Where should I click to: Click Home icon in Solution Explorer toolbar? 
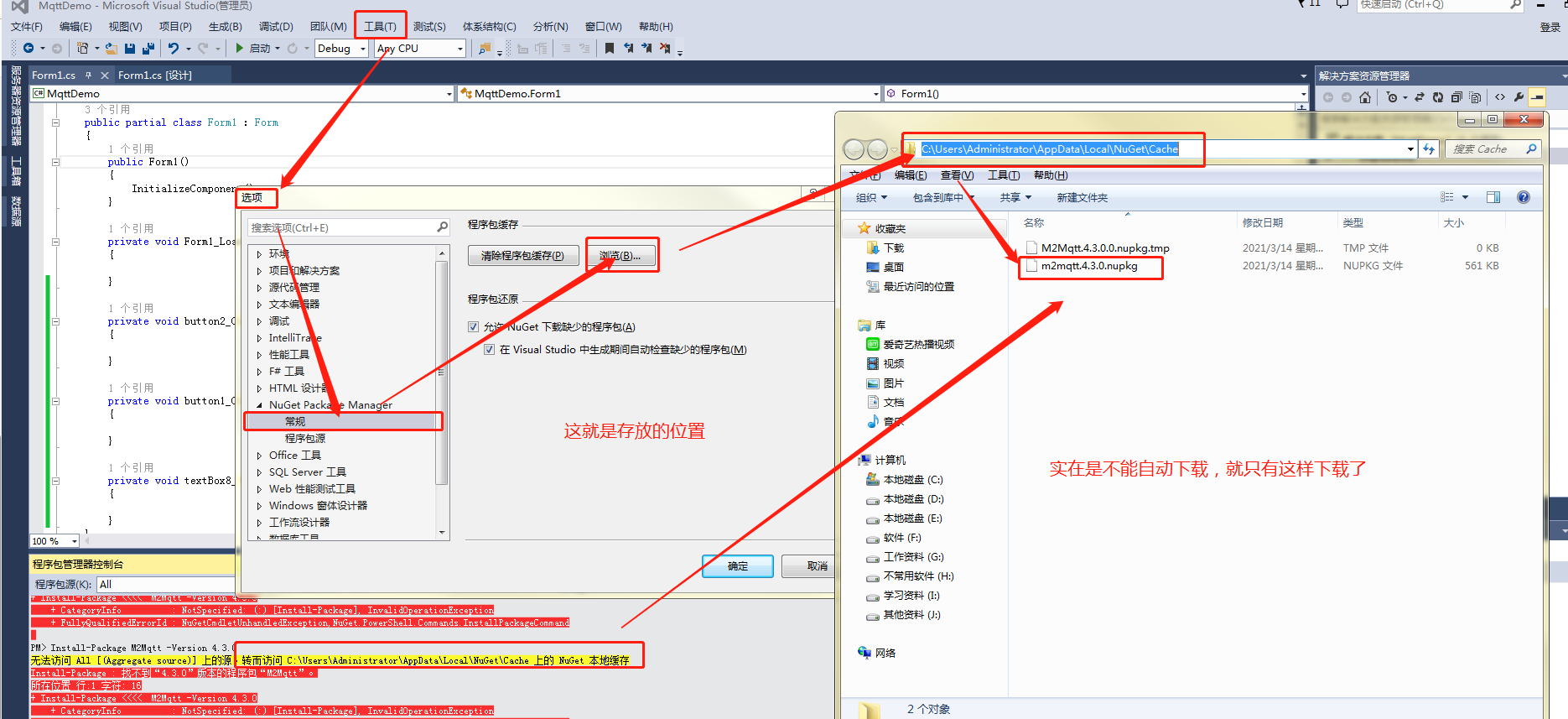[x=1365, y=97]
